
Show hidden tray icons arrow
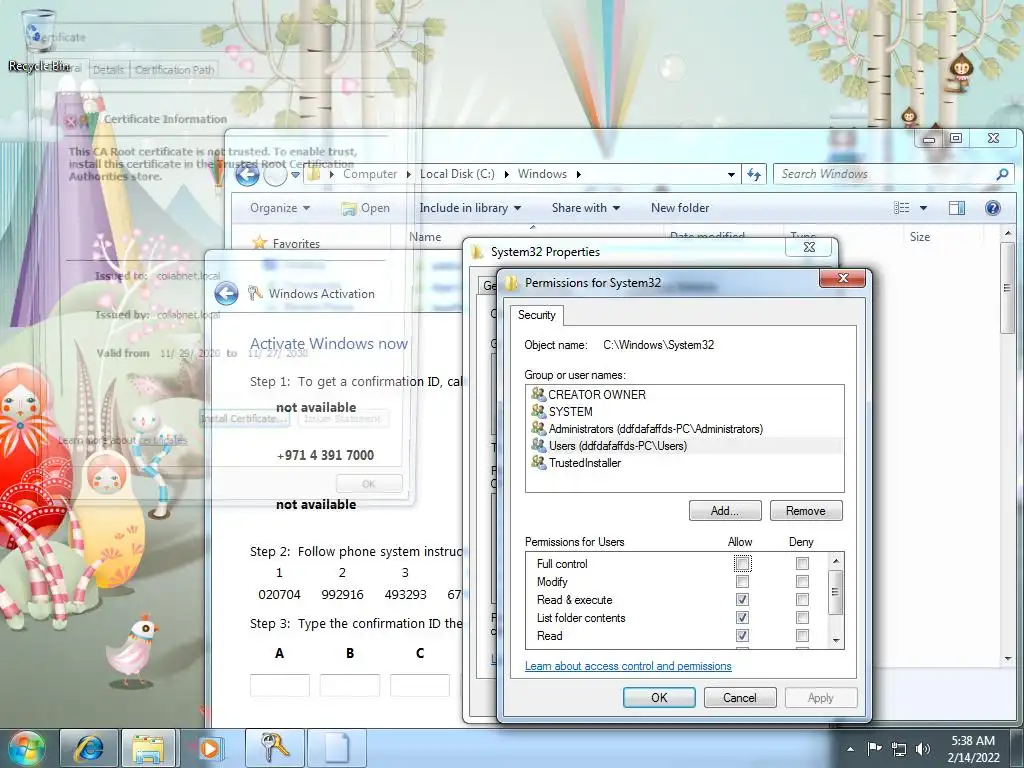(850, 749)
